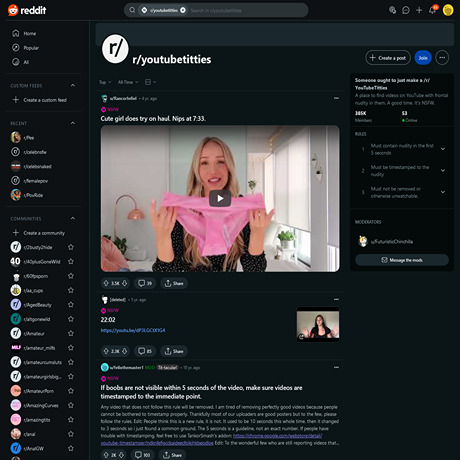
Task: Click the community more options ellipsis button
Action: (x=442, y=58)
